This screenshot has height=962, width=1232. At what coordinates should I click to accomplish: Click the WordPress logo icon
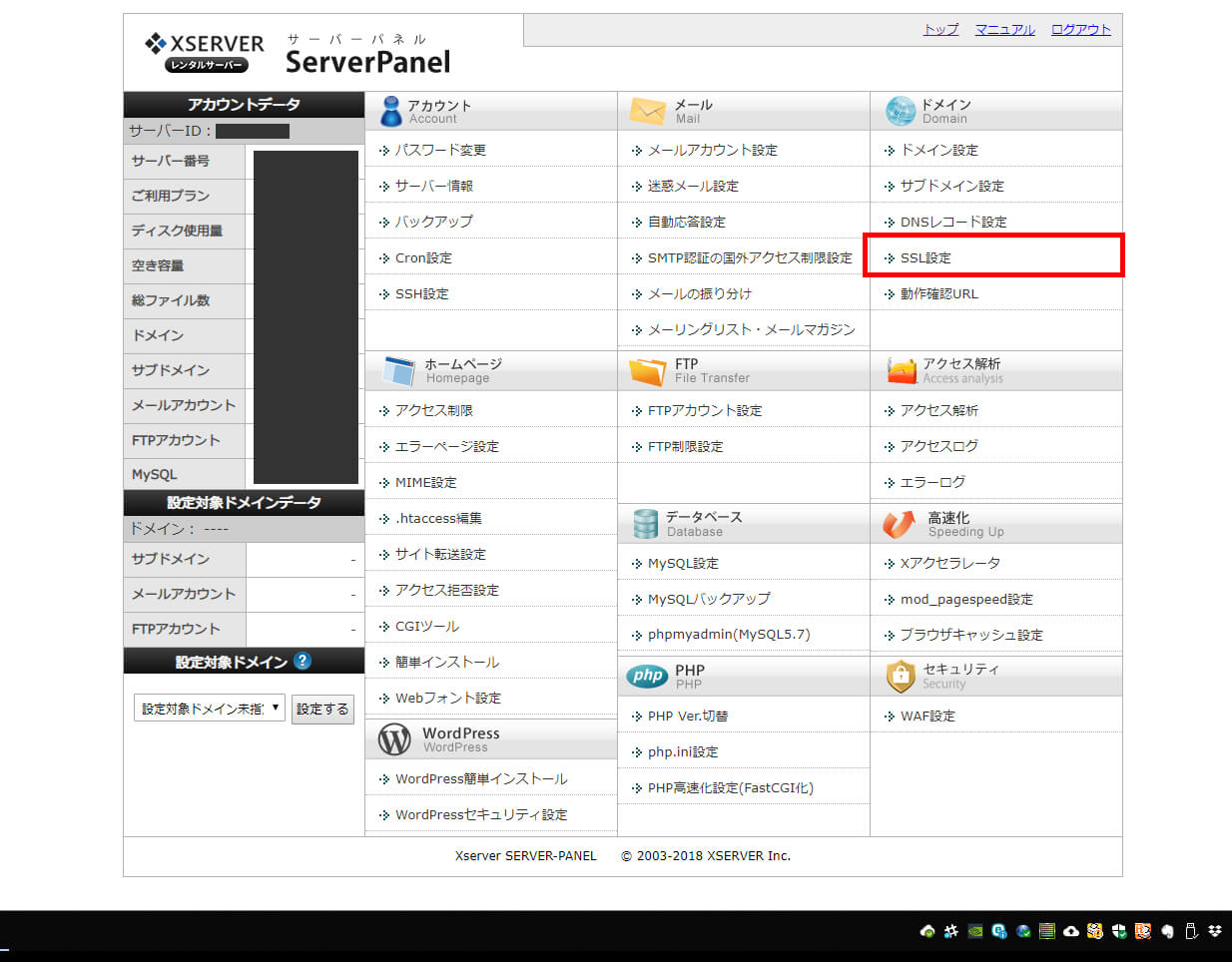[x=394, y=739]
